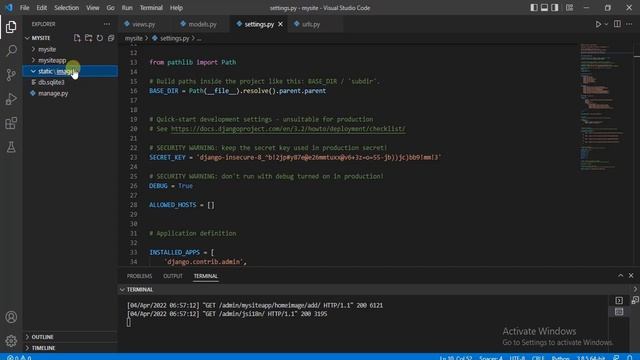This screenshot has height=360, width=640.
Task: Open the Source Control view
Action: (x=11, y=75)
